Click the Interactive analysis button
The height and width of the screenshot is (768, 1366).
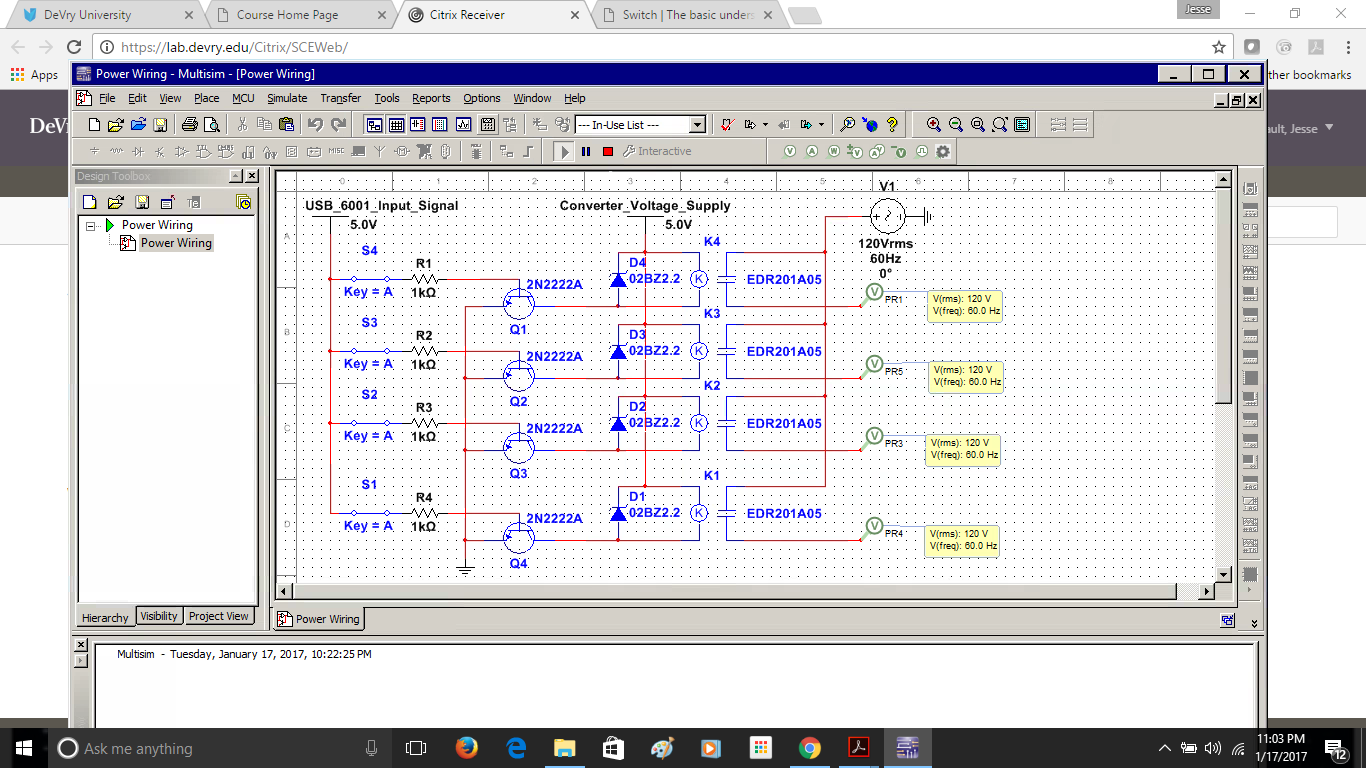(x=656, y=152)
